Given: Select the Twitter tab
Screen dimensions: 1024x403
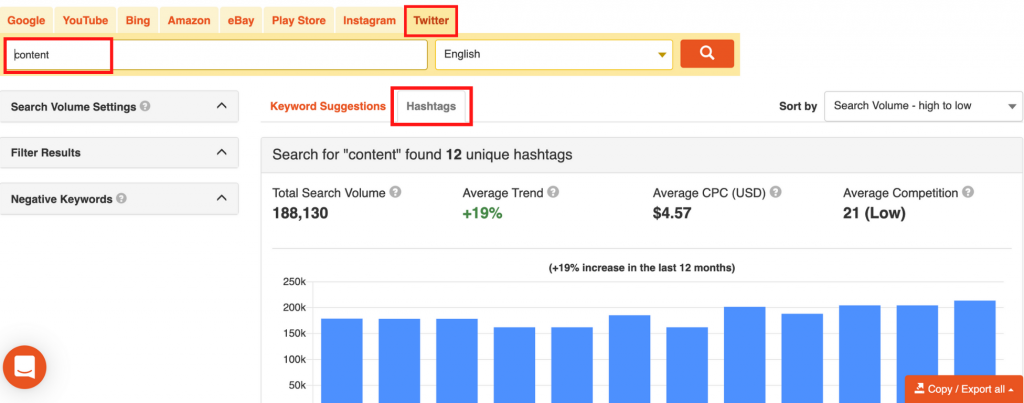Looking at the screenshot, I should pos(431,20).
